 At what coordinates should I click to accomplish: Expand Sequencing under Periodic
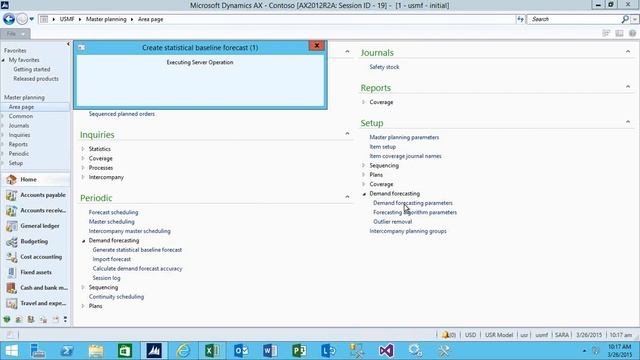(83, 287)
